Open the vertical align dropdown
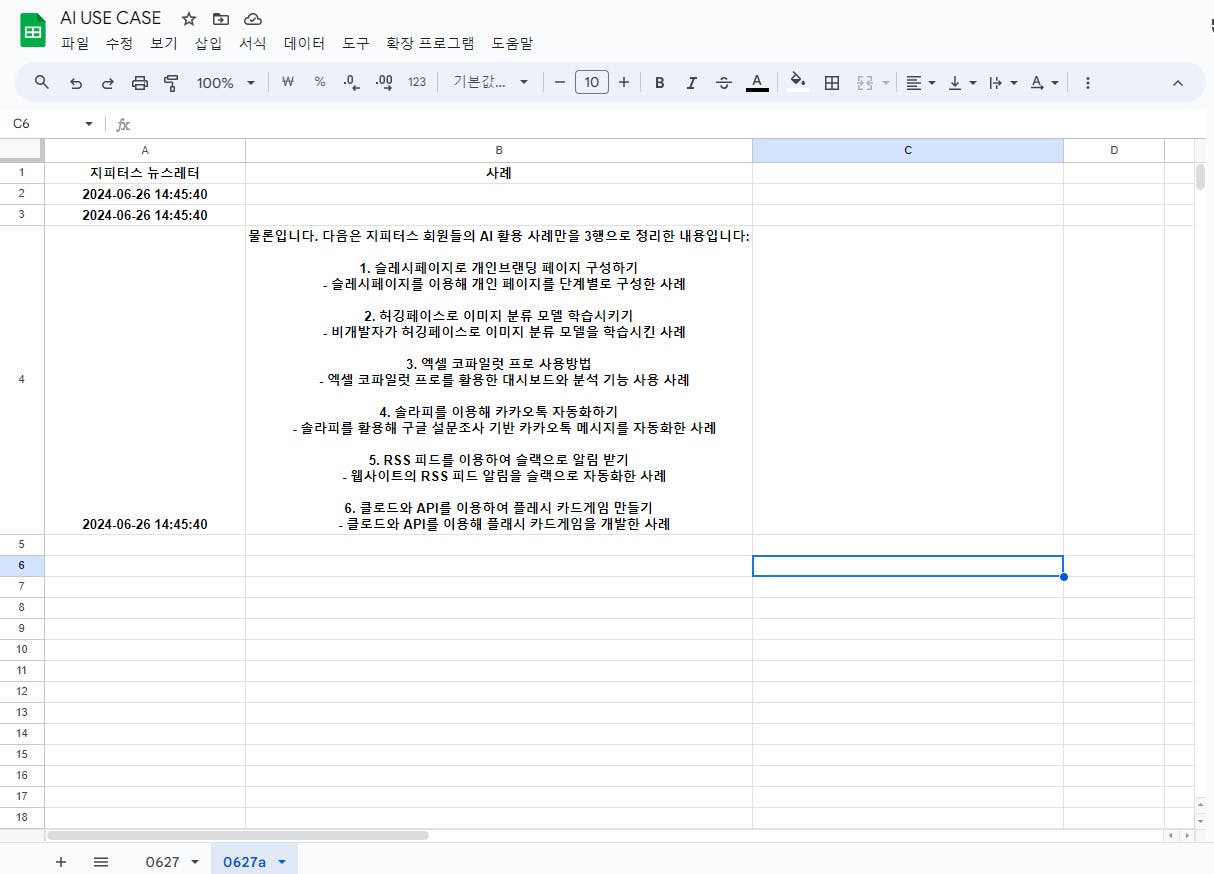Image resolution: width=1214 pixels, height=874 pixels. [962, 82]
